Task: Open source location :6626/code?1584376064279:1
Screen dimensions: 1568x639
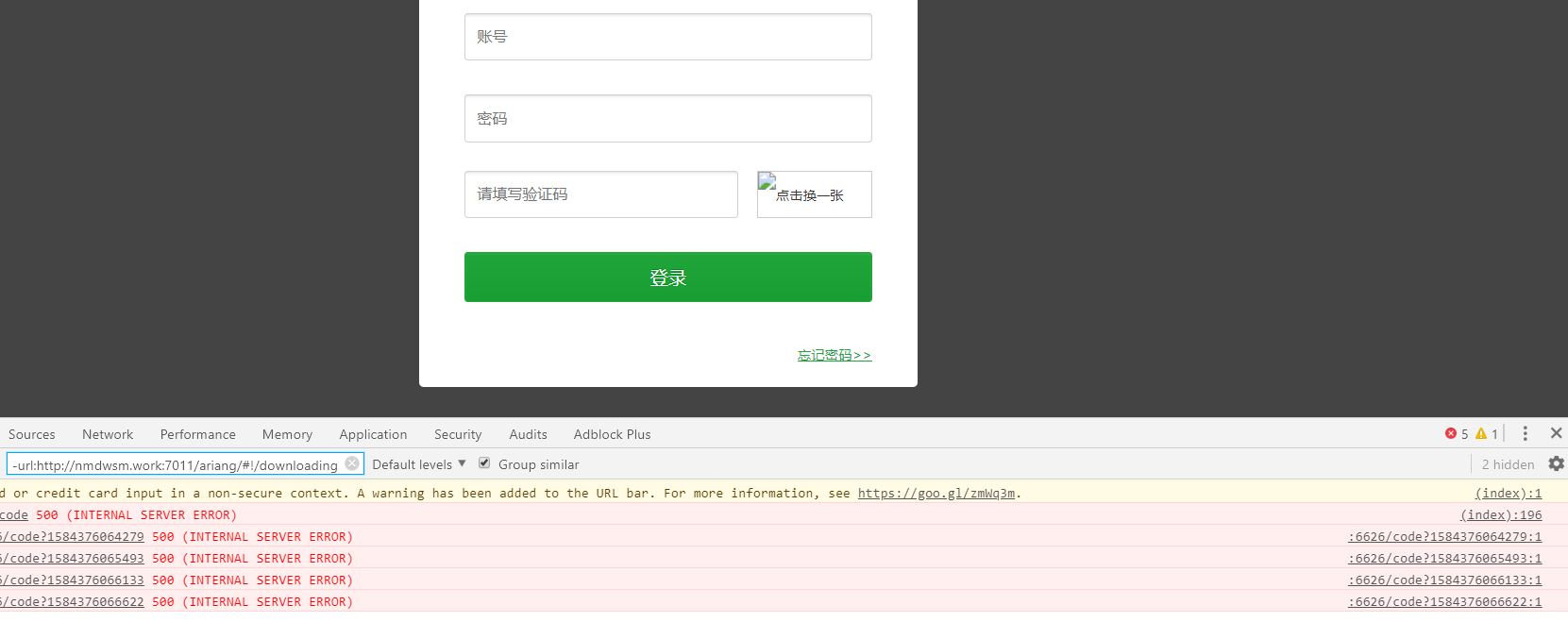Action: pos(1444,536)
